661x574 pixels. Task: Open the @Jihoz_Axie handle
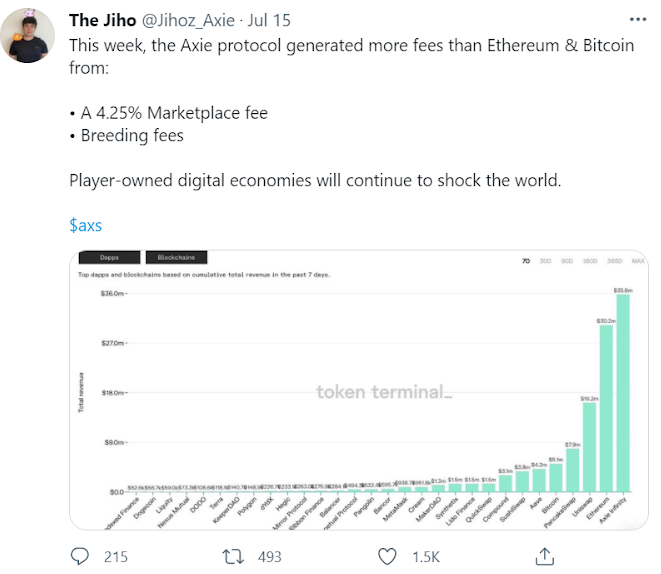pyautogui.click(x=188, y=20)
